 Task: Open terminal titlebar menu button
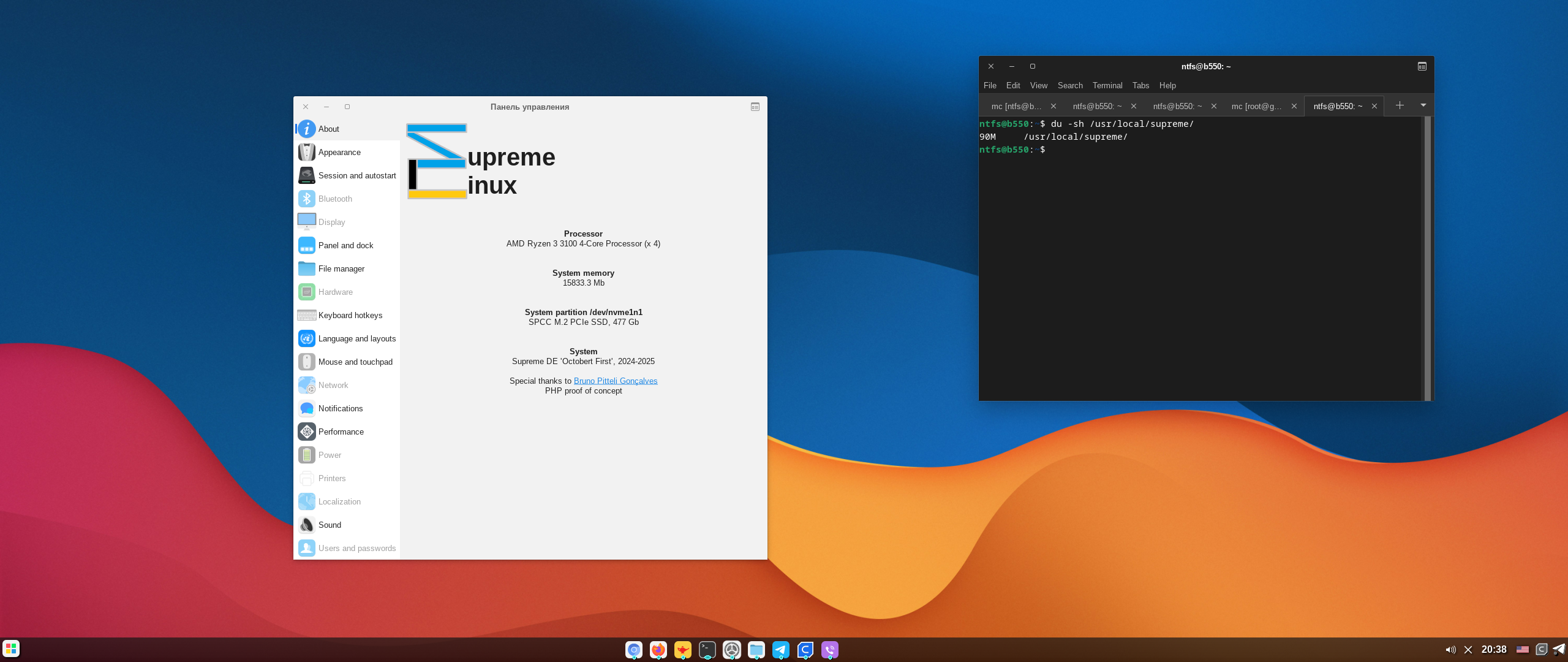[x=1422, y=66]
